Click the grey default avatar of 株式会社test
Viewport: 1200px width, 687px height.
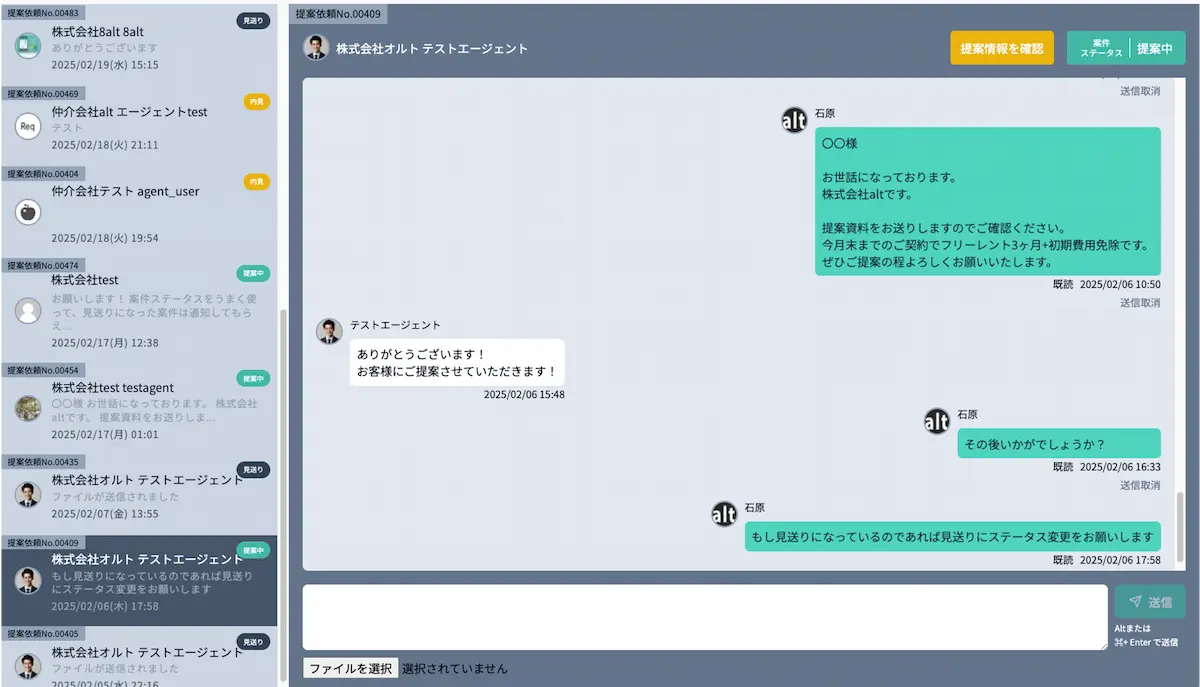28,310
